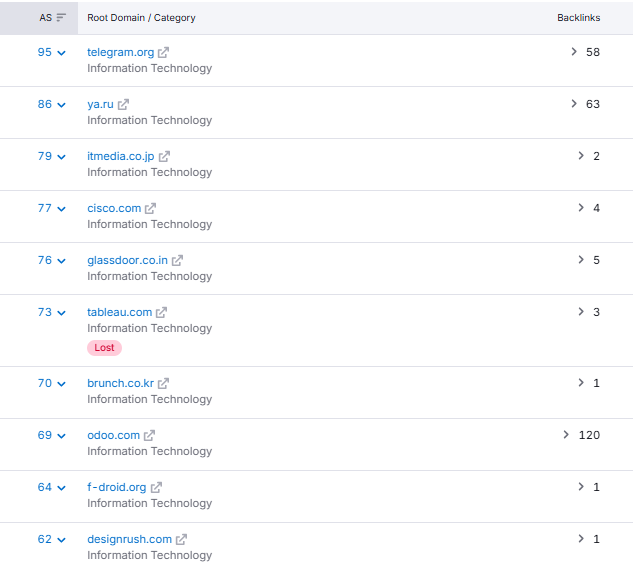Expand telegram.org backlinks arrow
This screenshot has width=633, height=563.
pyautogui.click(x=574, y=52)
